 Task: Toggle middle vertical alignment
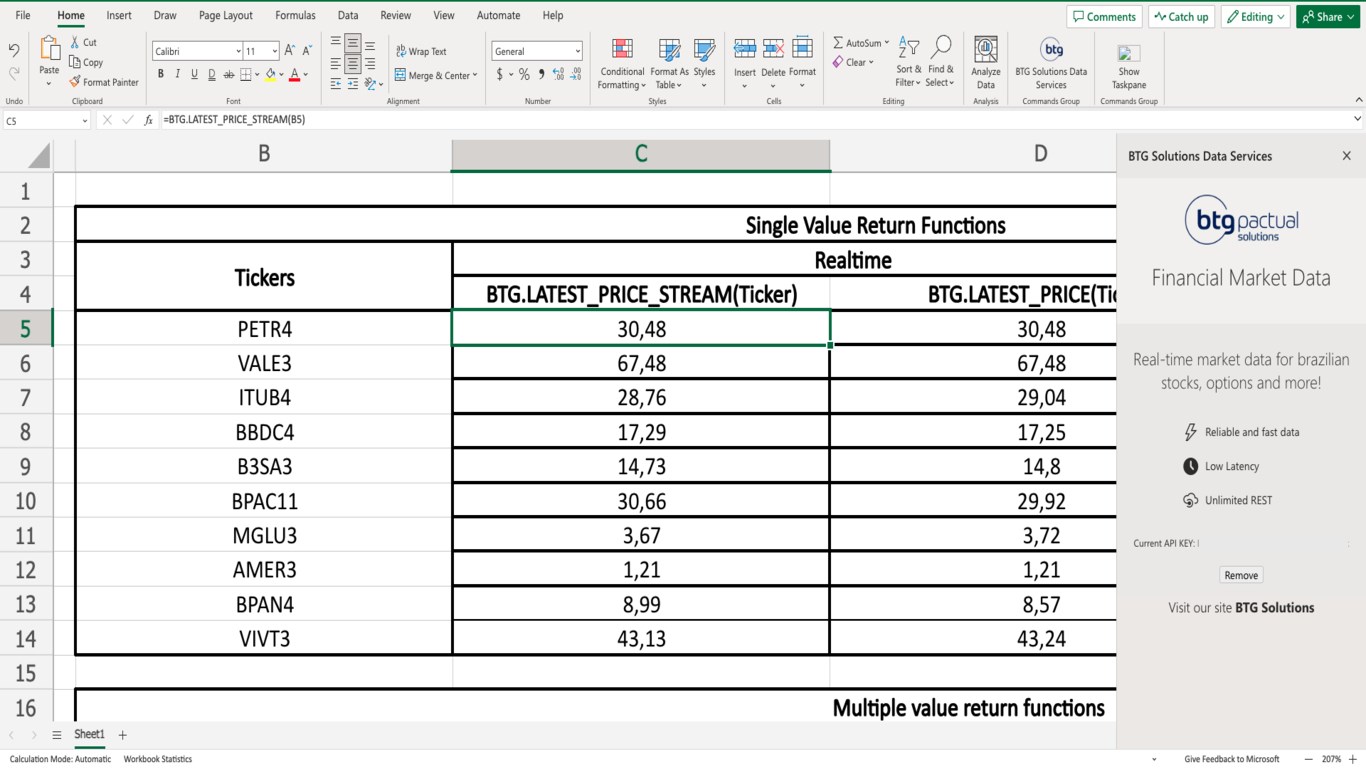click(353, 45)
